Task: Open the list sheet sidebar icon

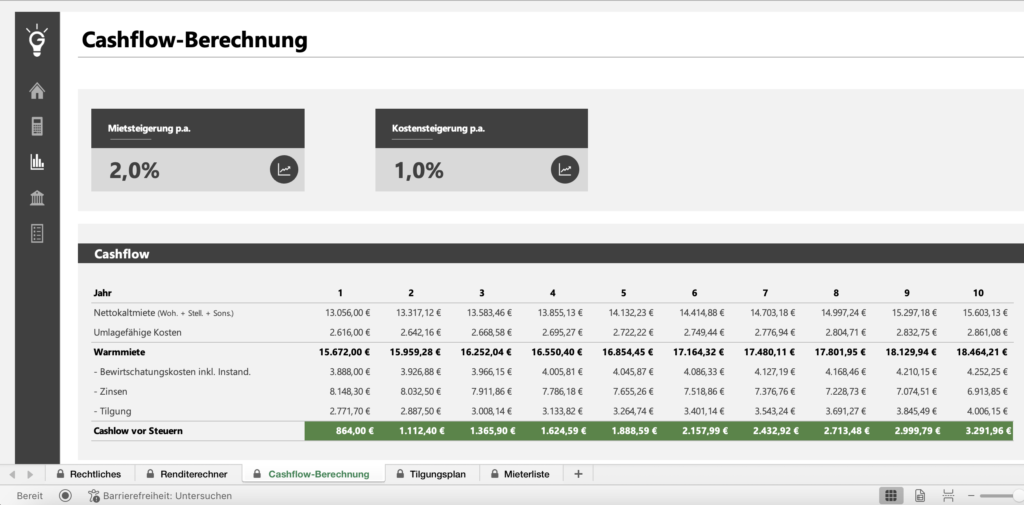Action: tap(37, 233)
